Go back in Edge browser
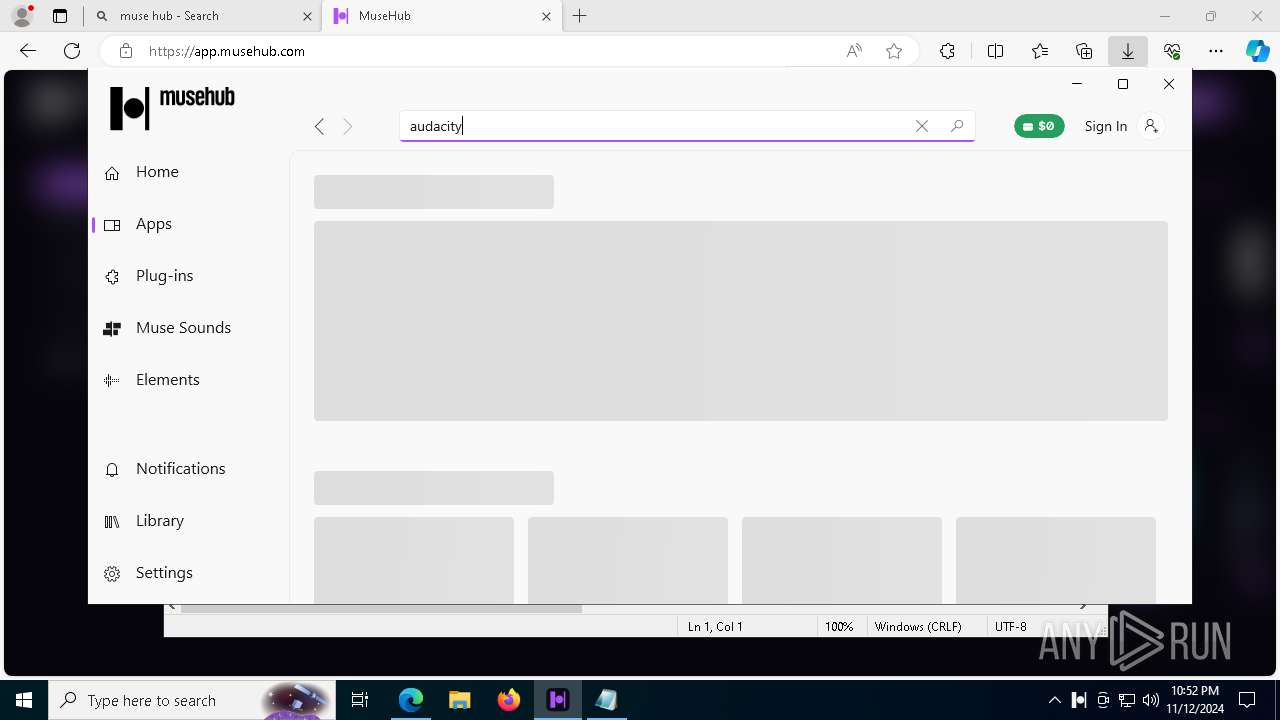Image resolution: width=1280 pixels, height=720 pixels. pos(28,51)
